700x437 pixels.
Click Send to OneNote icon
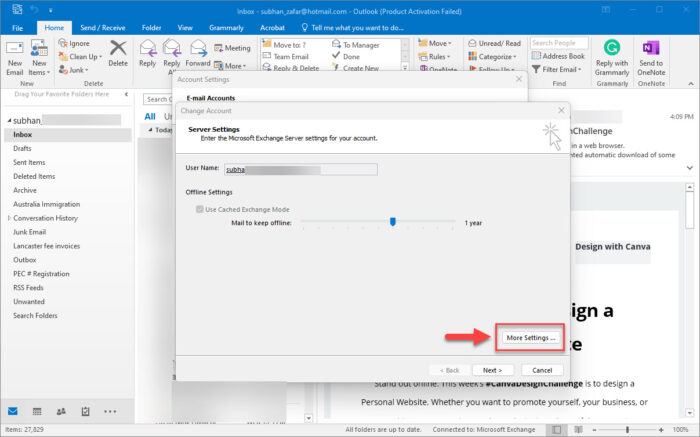coord(651,47)
